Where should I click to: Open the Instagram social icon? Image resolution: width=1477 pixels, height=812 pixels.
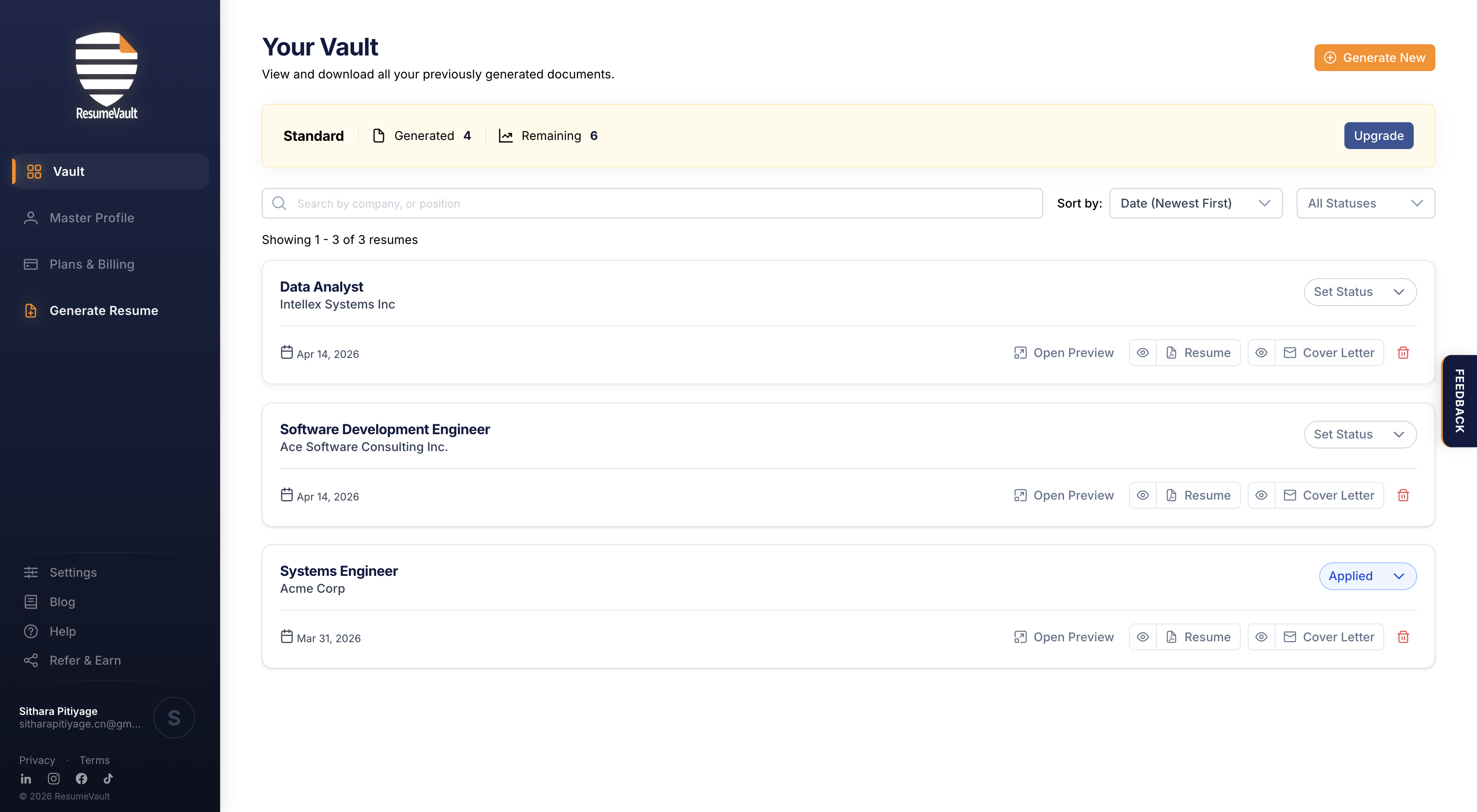[x=53, y=779]
